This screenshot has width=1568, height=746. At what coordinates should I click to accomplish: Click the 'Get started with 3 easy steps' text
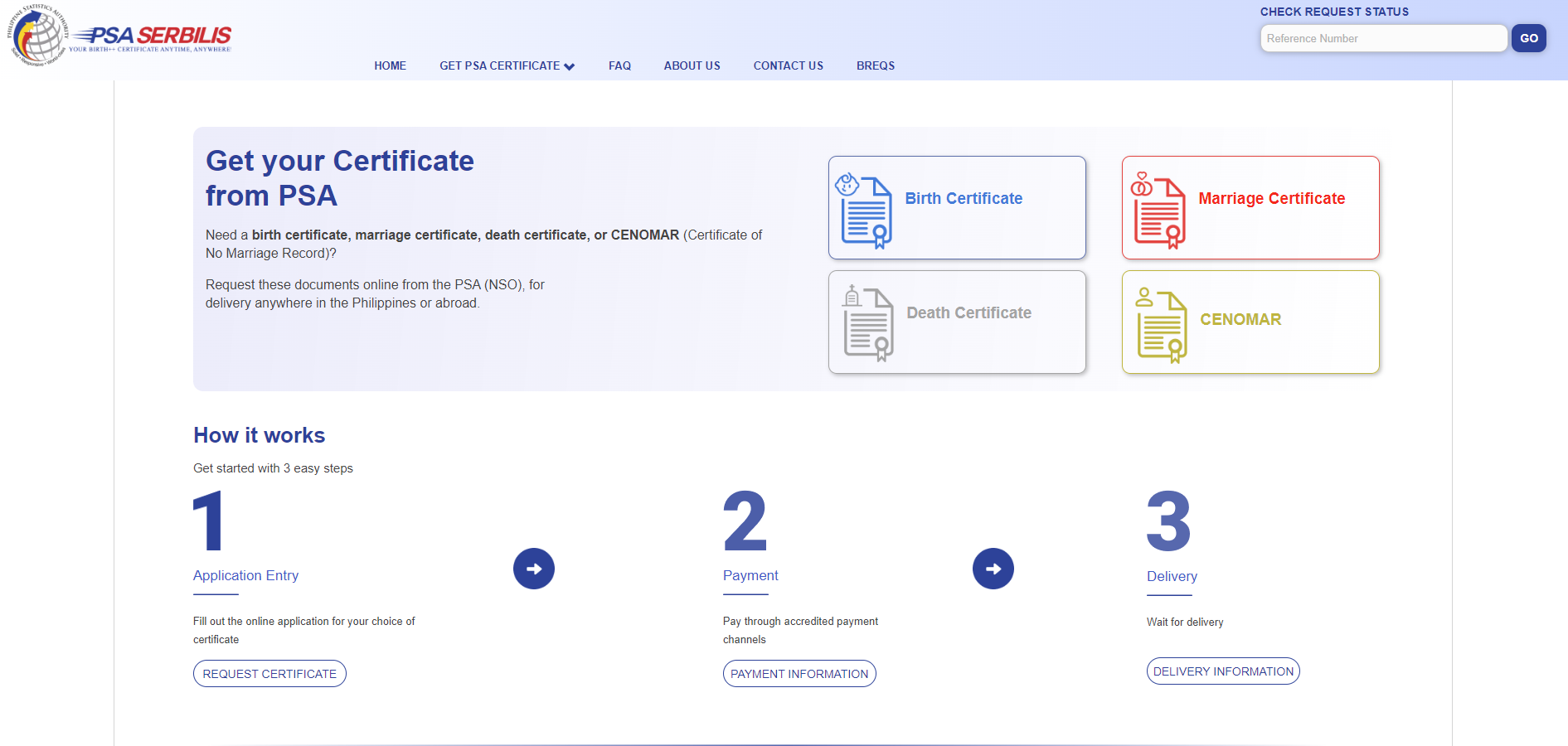pos(273,468)
